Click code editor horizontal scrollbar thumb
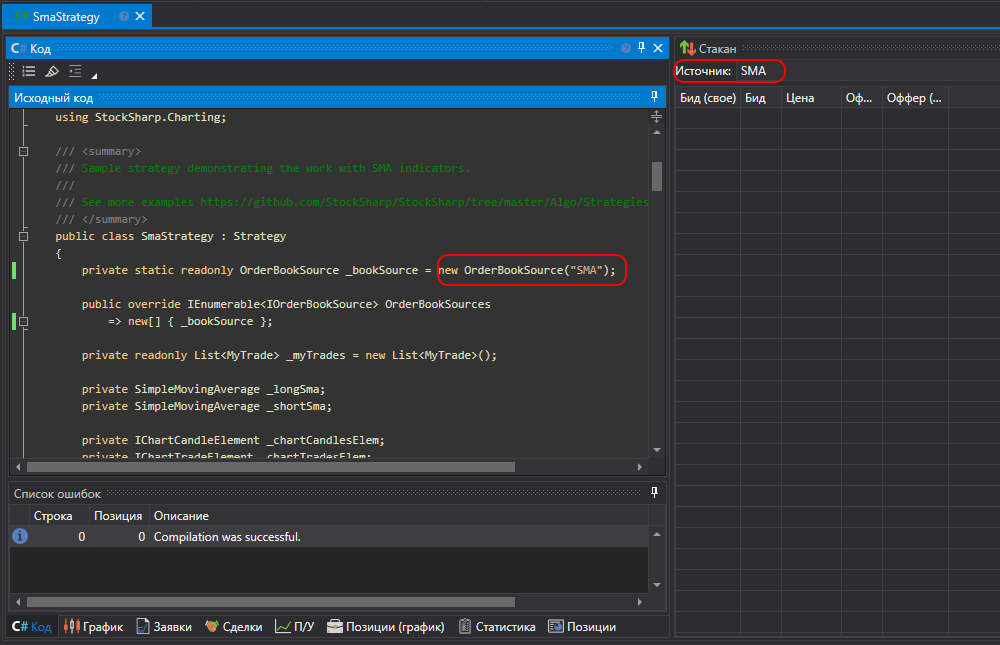Screen dimensions: 1000x645 pyautogui.click(x=270, y=467)
